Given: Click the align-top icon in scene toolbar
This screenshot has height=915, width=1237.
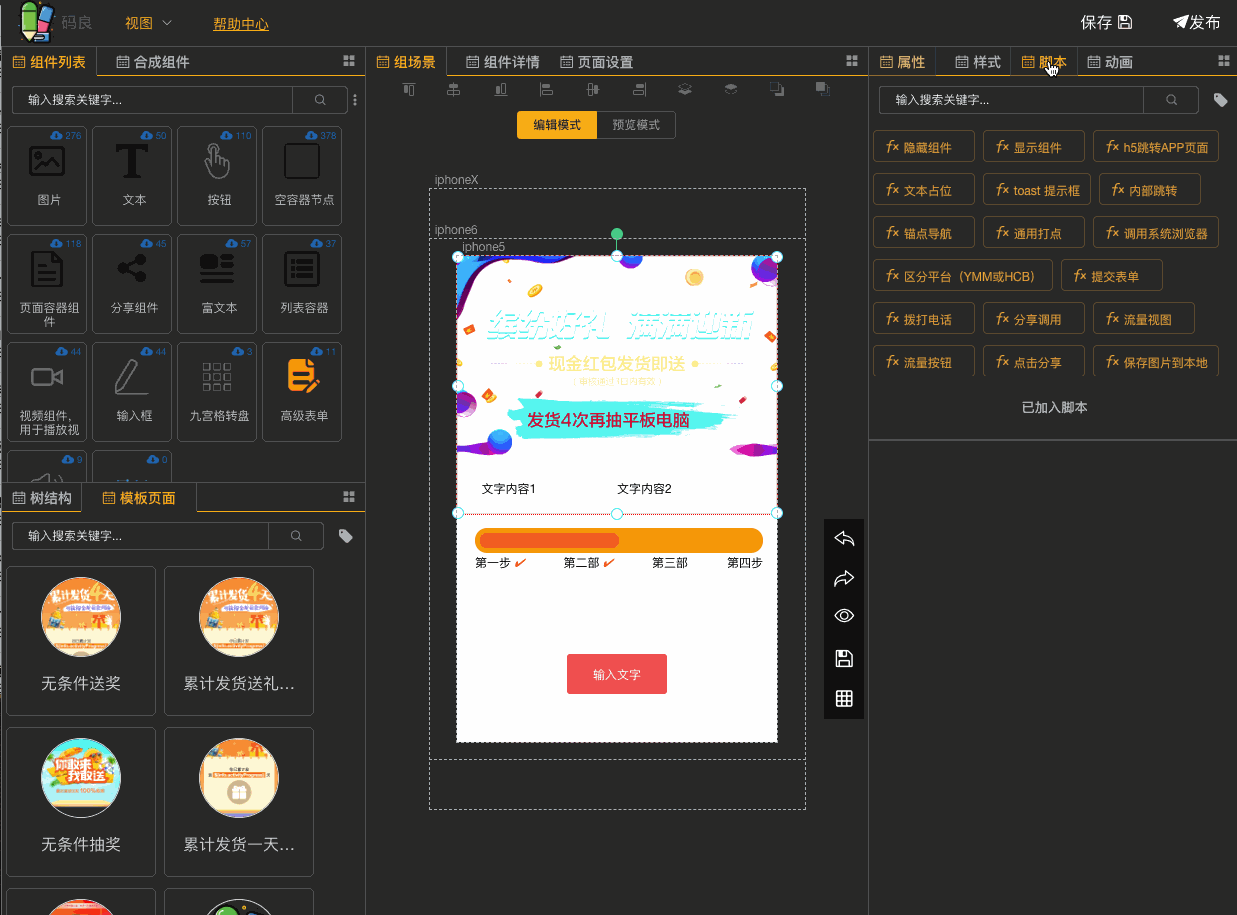Looking at the screenshot, I should (x=408, y=89).
